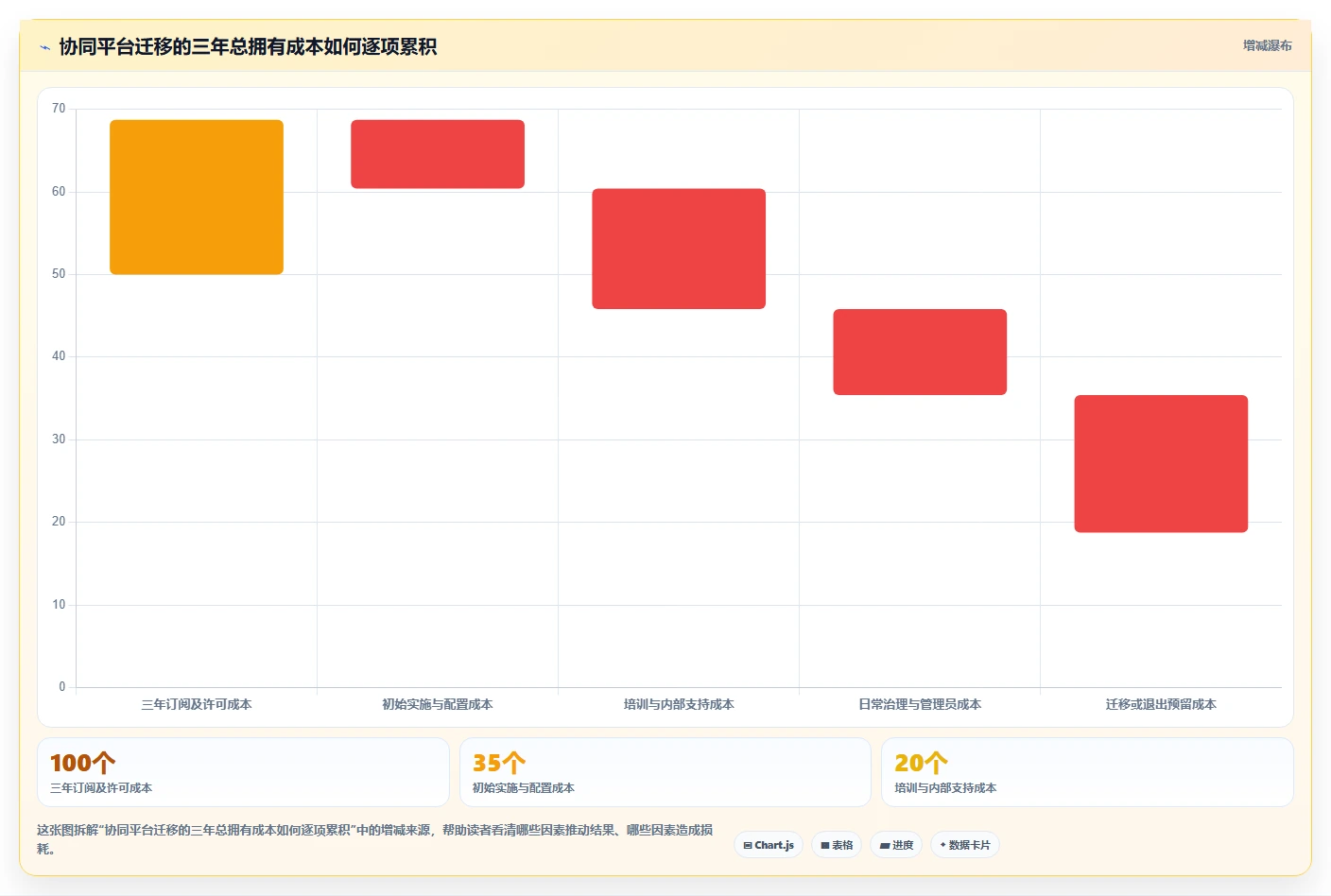Select the Chart.js tag chip
The width and height of the screenshot is (1331, 896).
click(769, 845)
